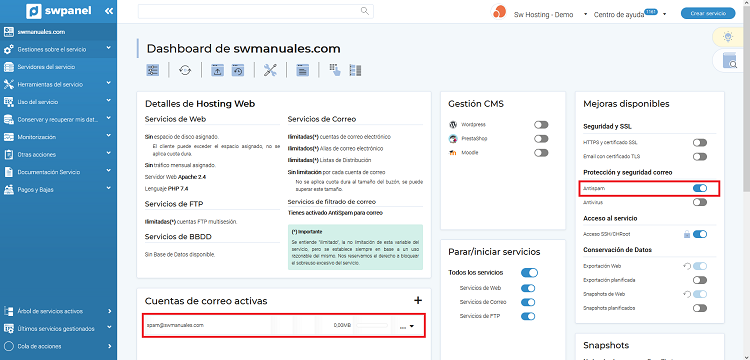
Task: Click the Monitorización sidebar icon
Action: (x=9, y=137)
